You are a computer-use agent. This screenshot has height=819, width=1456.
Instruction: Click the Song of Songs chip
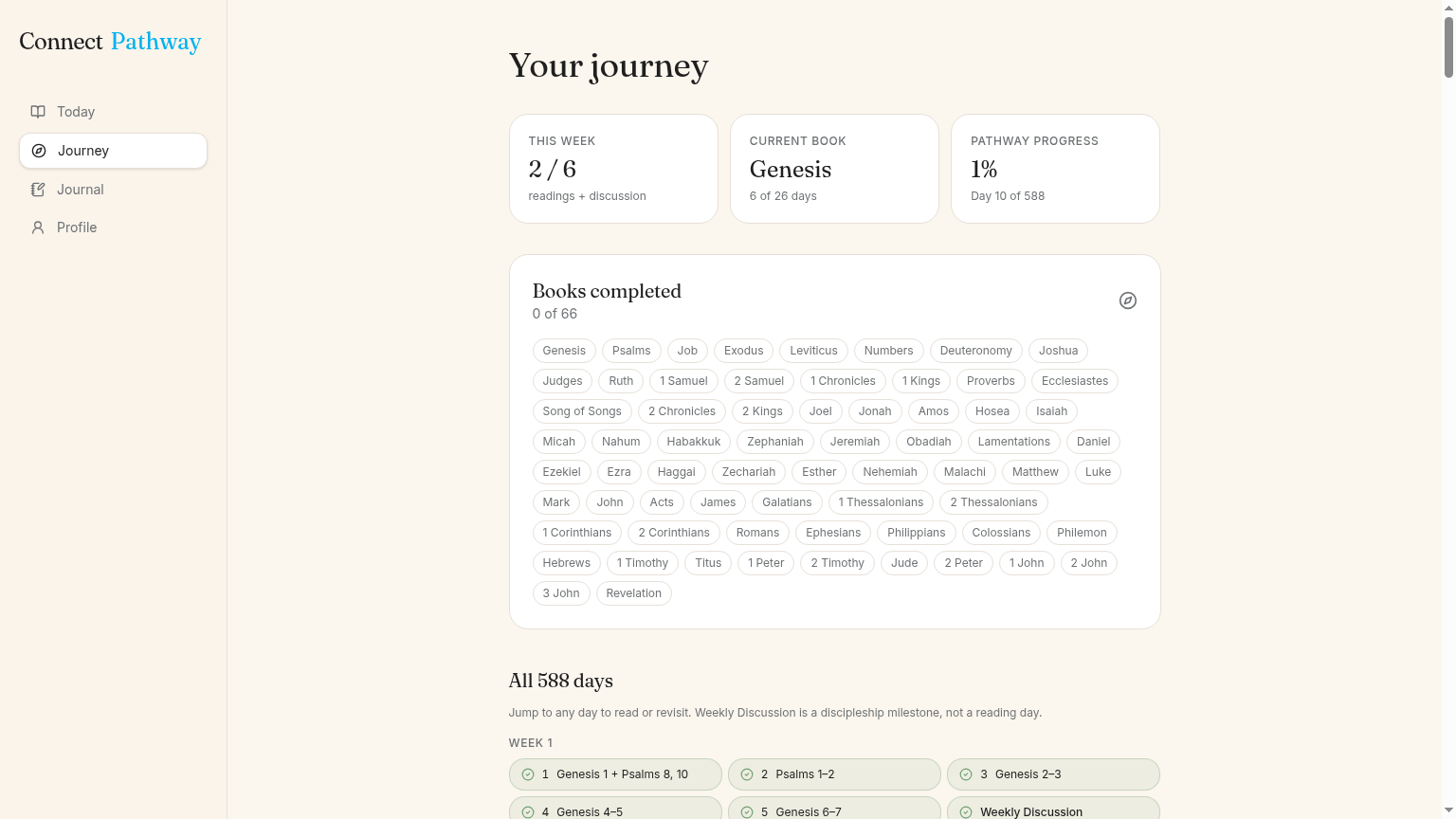[x=582, y=411]
